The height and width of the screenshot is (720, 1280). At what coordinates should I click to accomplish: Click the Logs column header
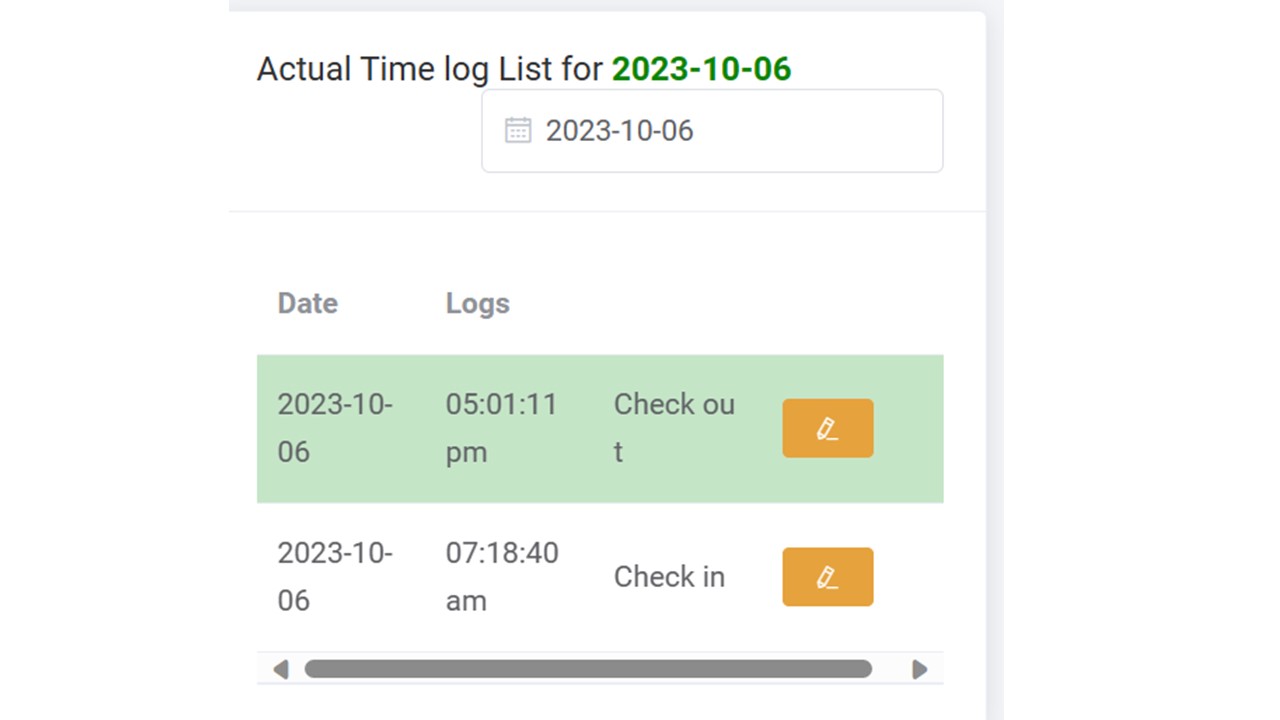(x=478, y=304)
